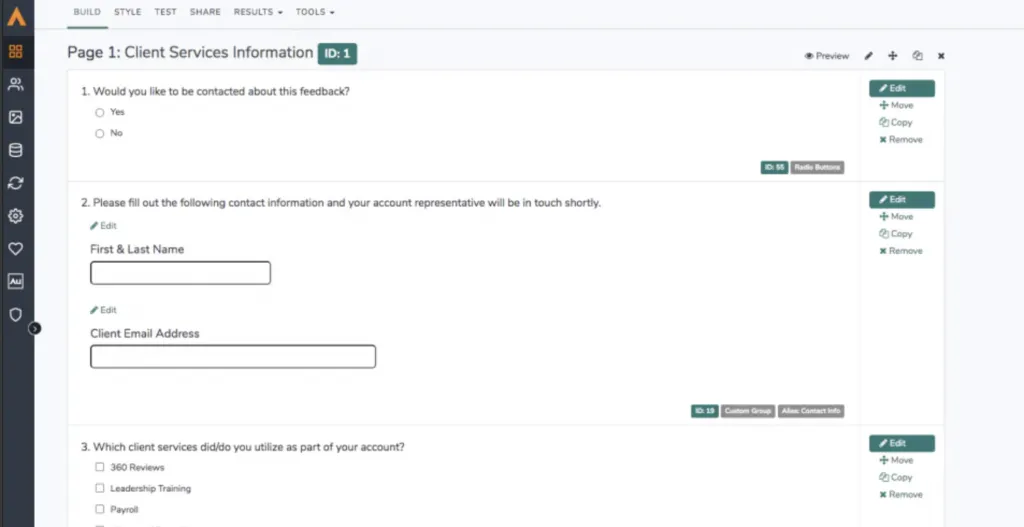This screenshot has height=527, width=1024.
Task: Select the No radio button
Action: click(x=100, y=133)
